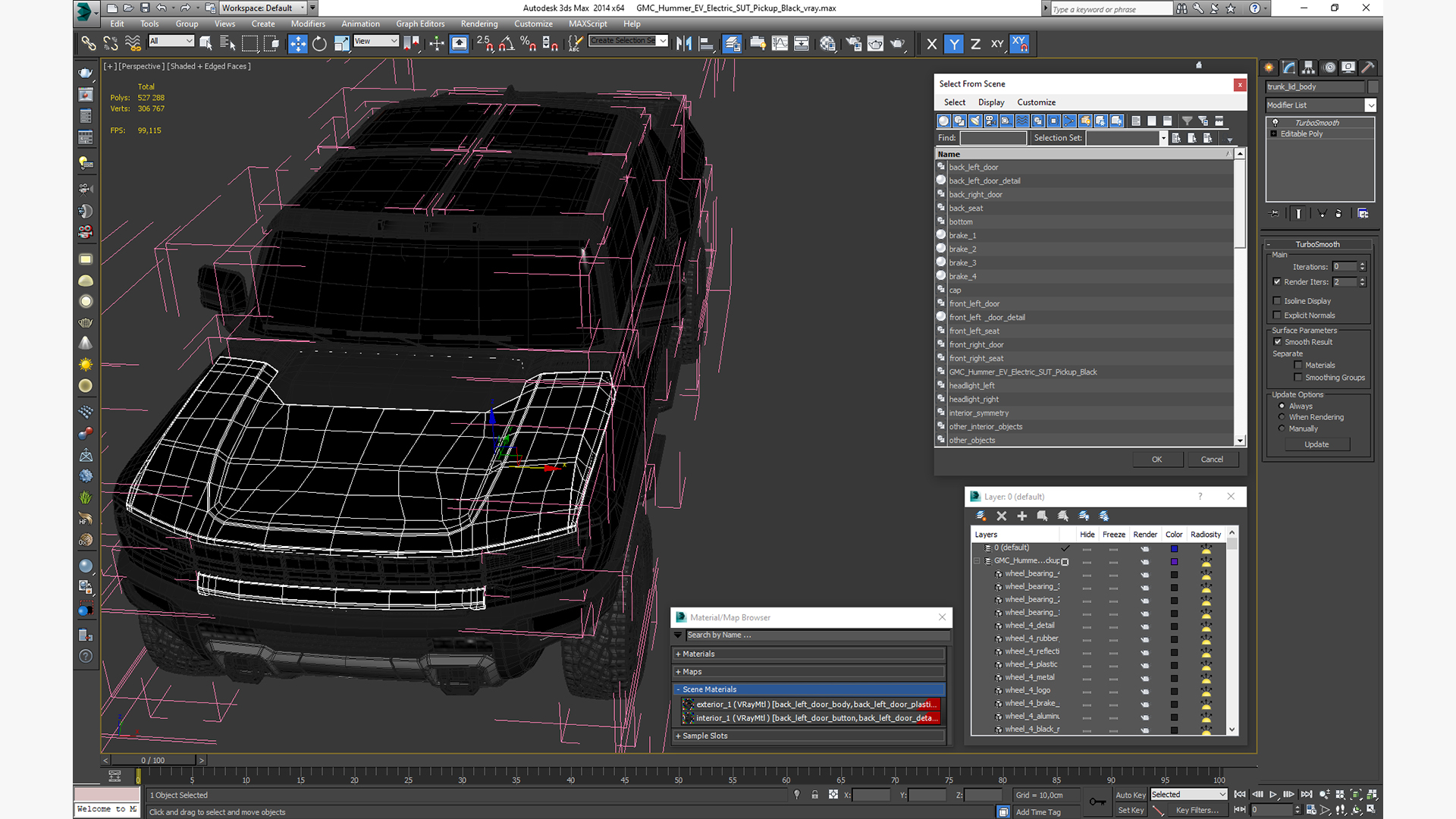Image resolution: width=1456 pixels, height=819 pixels.
Task: Select Manually update option
Action: tap(1282, 428)
